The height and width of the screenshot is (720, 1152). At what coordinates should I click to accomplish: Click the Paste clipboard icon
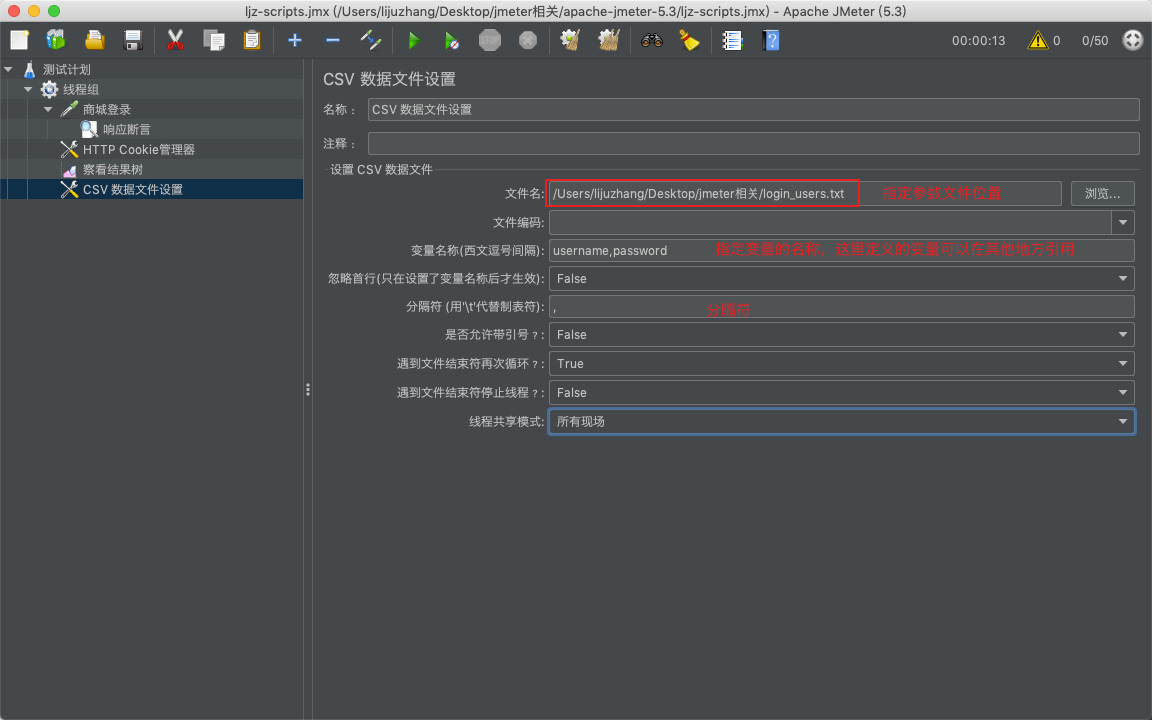(x=252, y=40)
